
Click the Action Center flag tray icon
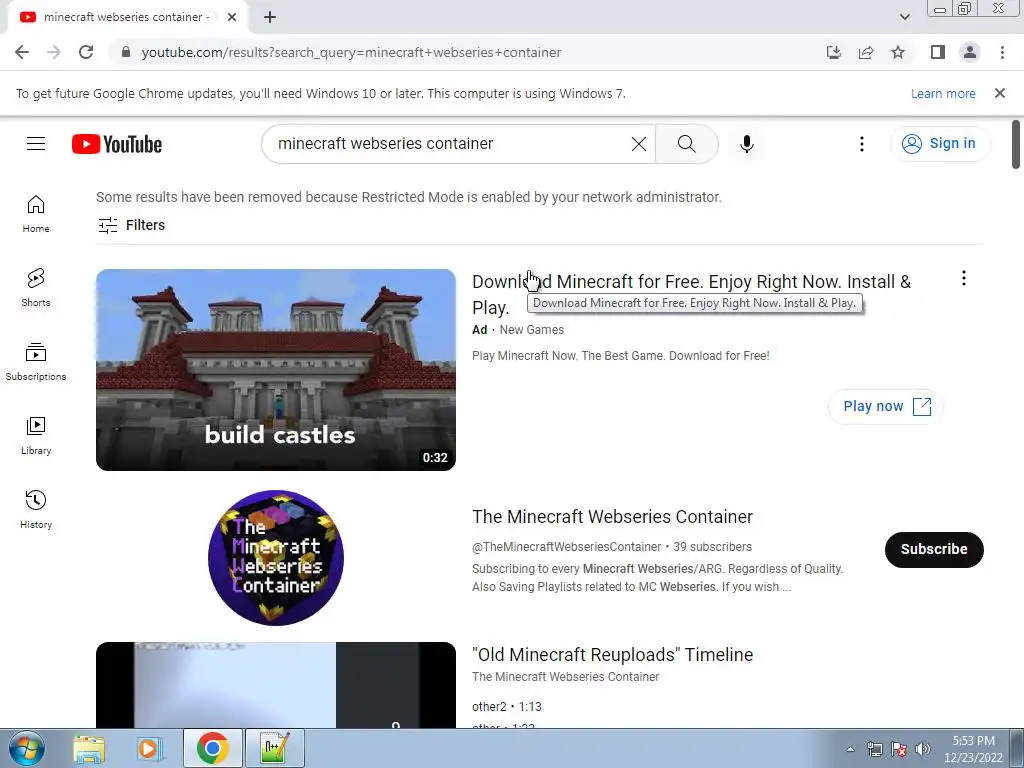[899, 749]
